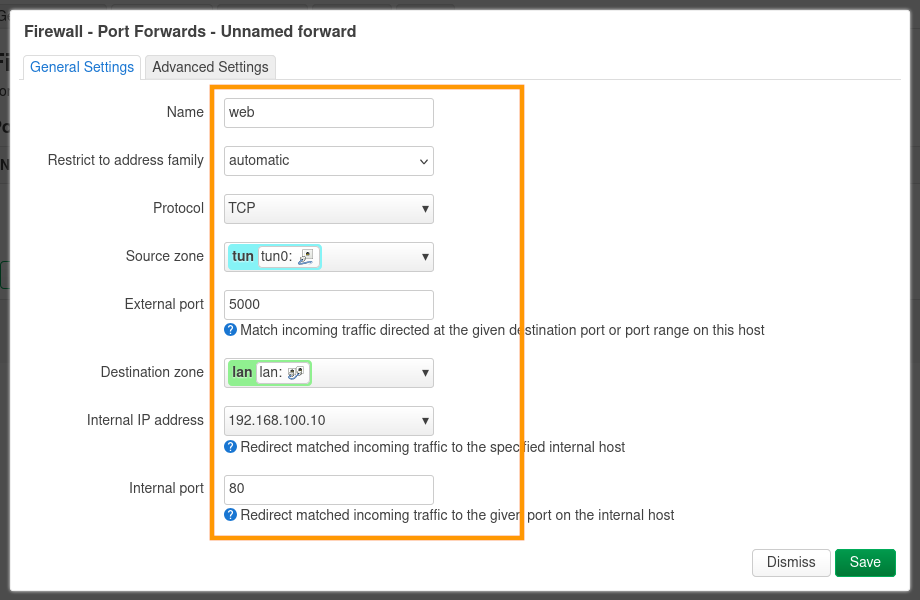
Task: Click the help icon under Internal IP address
Action: [230, 447]
